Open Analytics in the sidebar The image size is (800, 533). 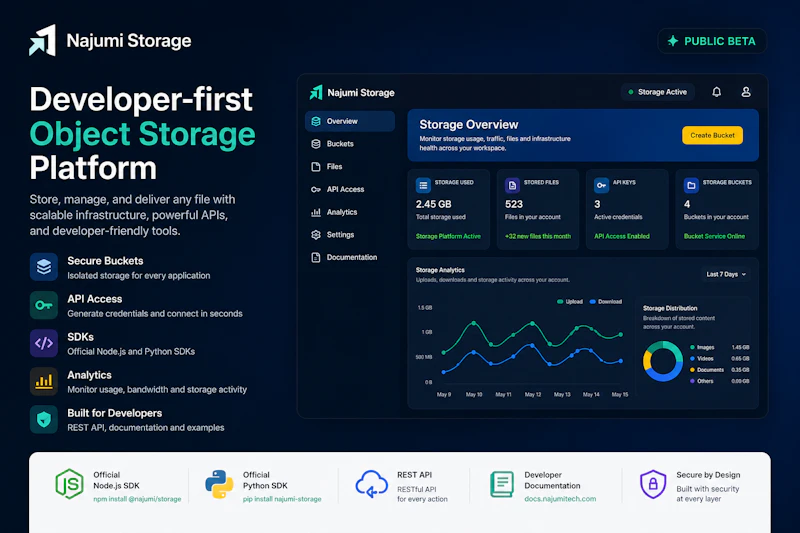tap(350, 212)
